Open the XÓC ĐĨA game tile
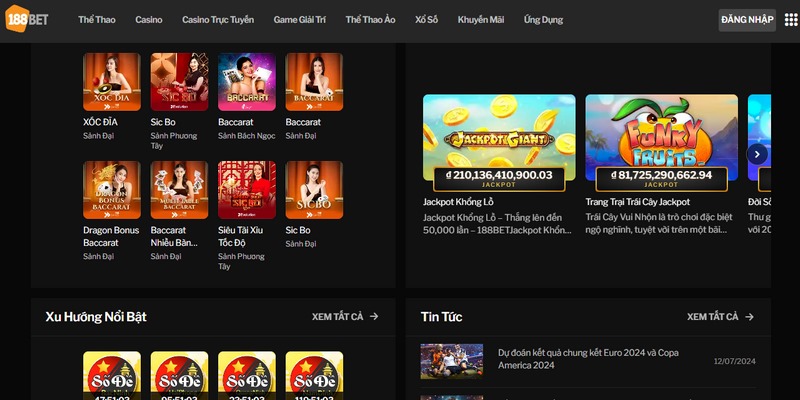The height and width of the screenshot is (400, 800). pyautogui.click(x=112, y=82)
